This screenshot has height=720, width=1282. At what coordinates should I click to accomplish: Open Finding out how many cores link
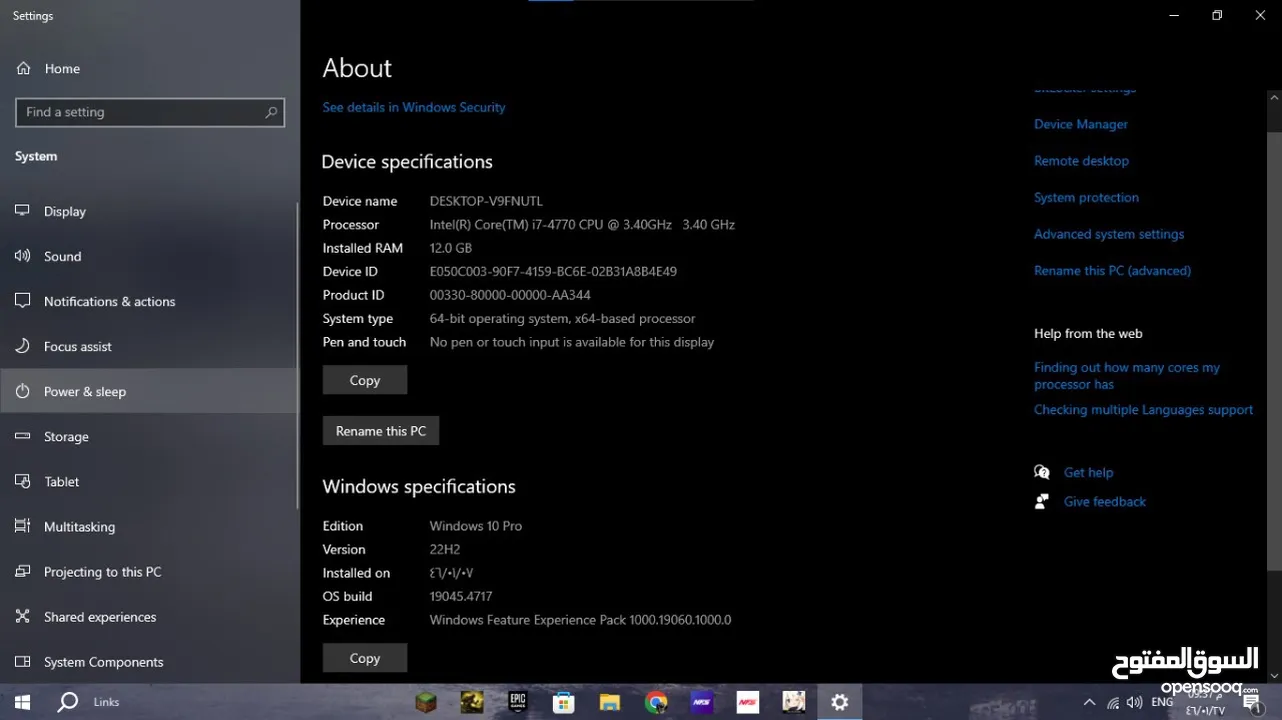1127,376
